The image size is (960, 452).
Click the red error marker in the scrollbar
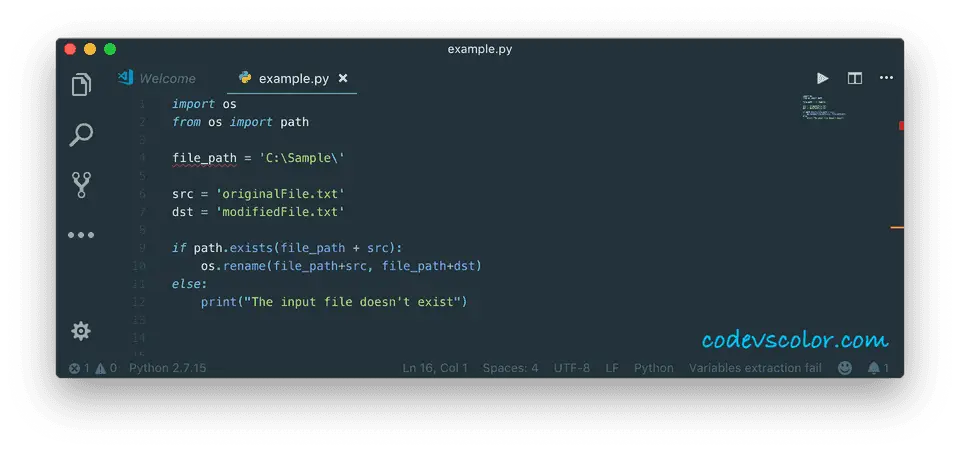[x=901, y=126]
